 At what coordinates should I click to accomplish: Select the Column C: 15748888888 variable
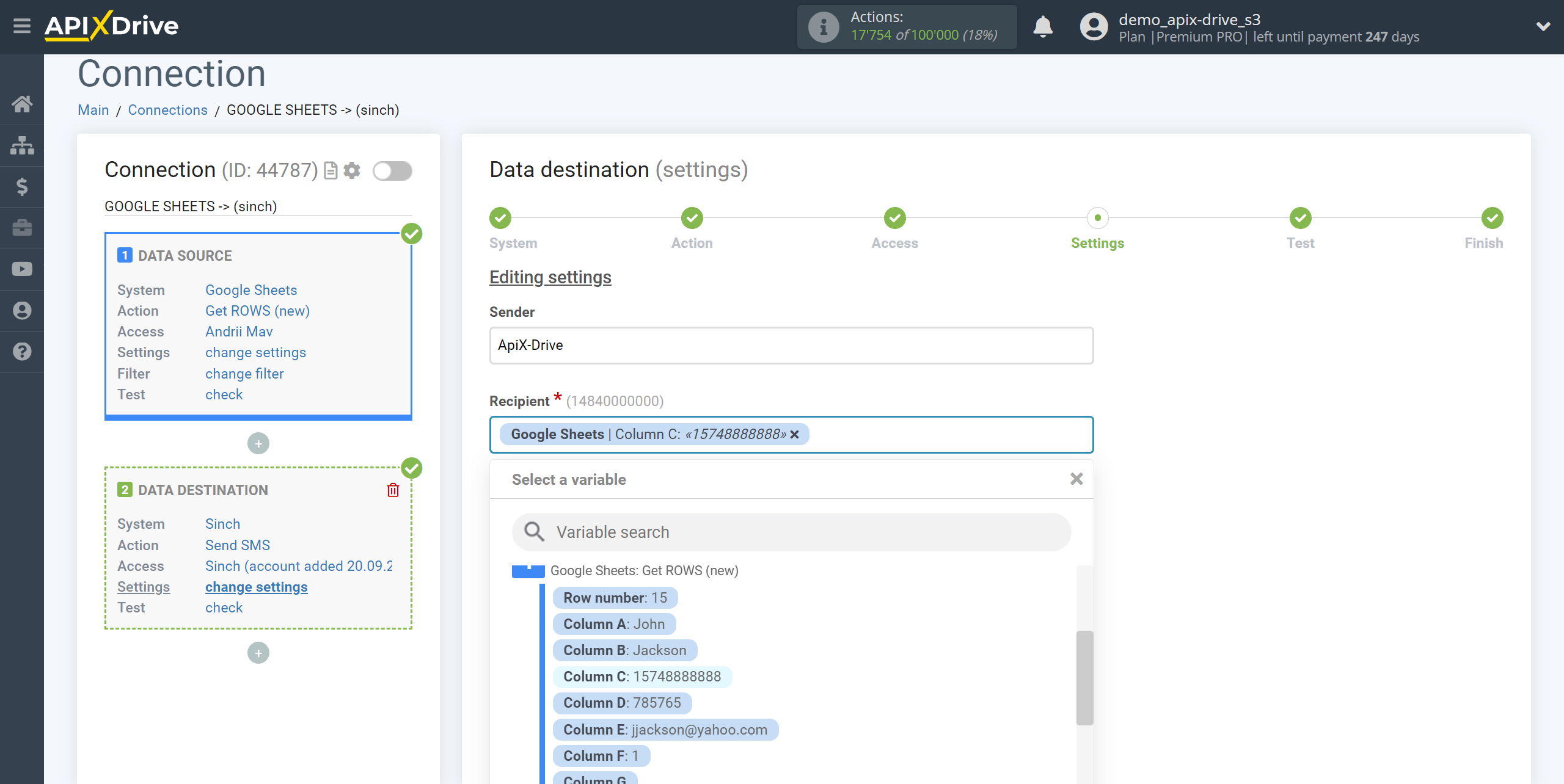click(x=642, y=677)
